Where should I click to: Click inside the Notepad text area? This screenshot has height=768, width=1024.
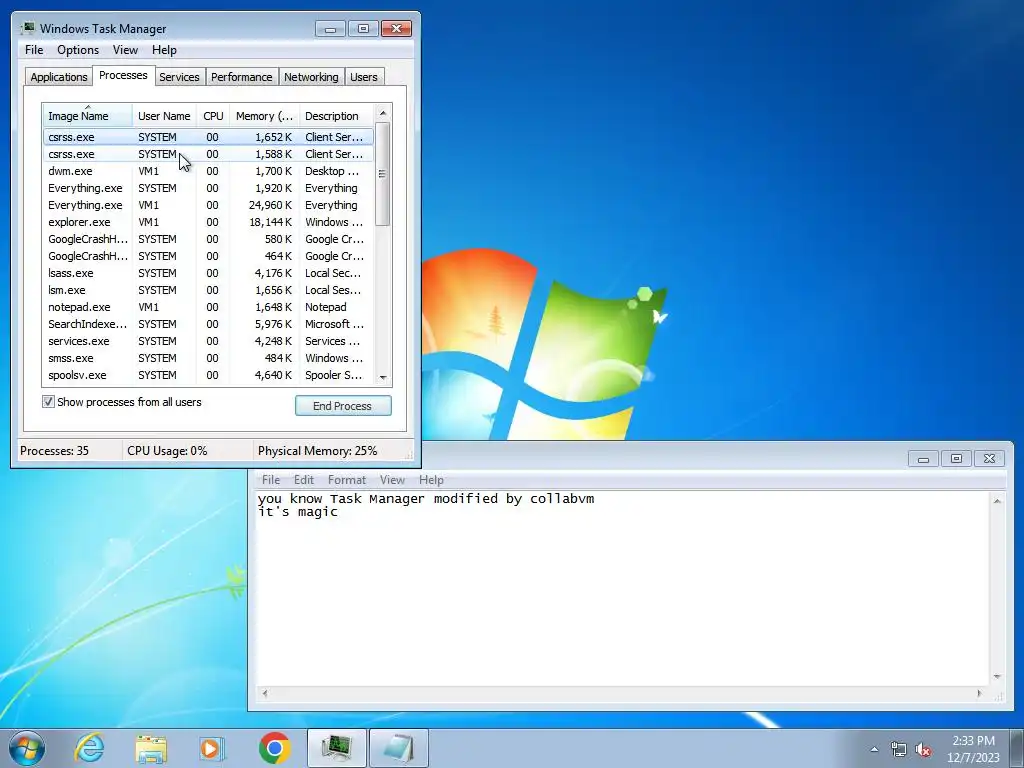pyautogui.click(x=622, y=588)
